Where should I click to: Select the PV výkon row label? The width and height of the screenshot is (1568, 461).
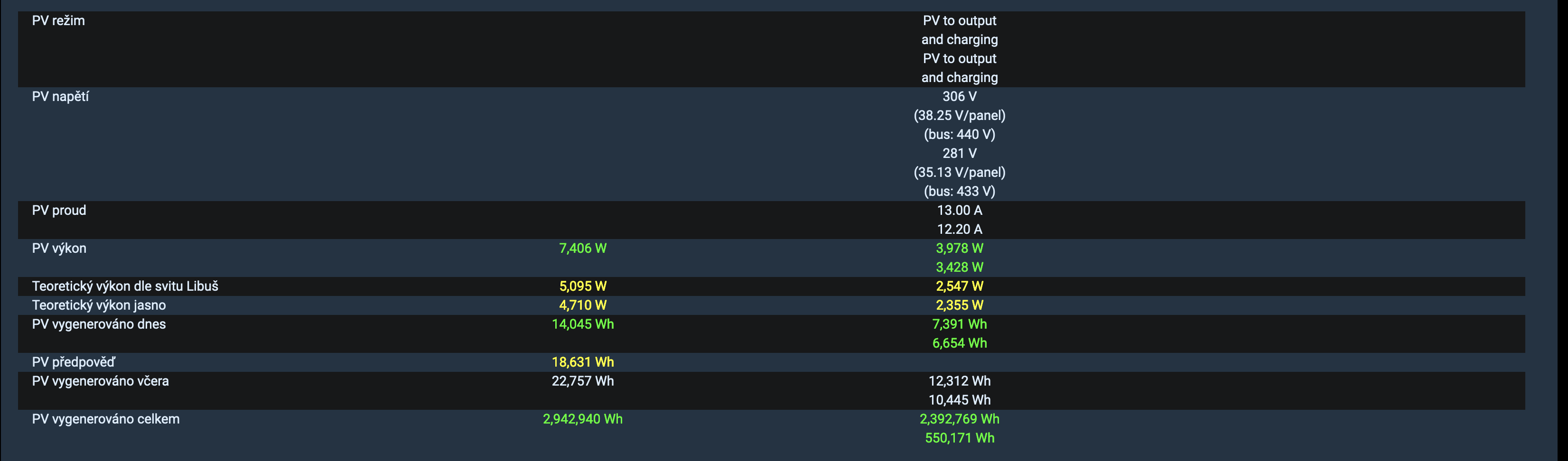59,248
